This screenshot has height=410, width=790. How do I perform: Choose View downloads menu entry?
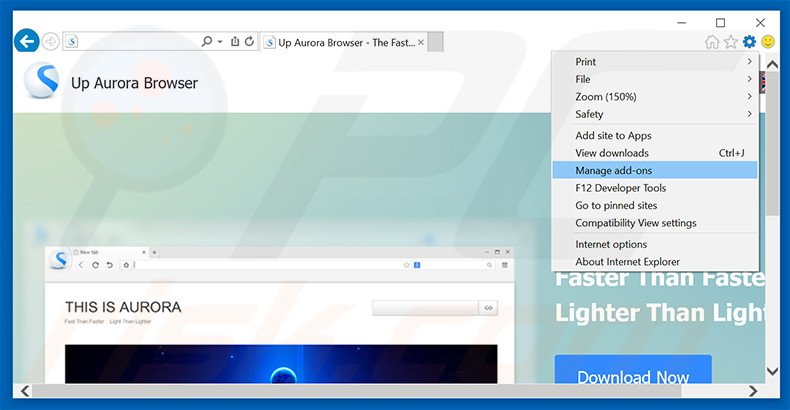pyautogui.click(x=655, y=153)
